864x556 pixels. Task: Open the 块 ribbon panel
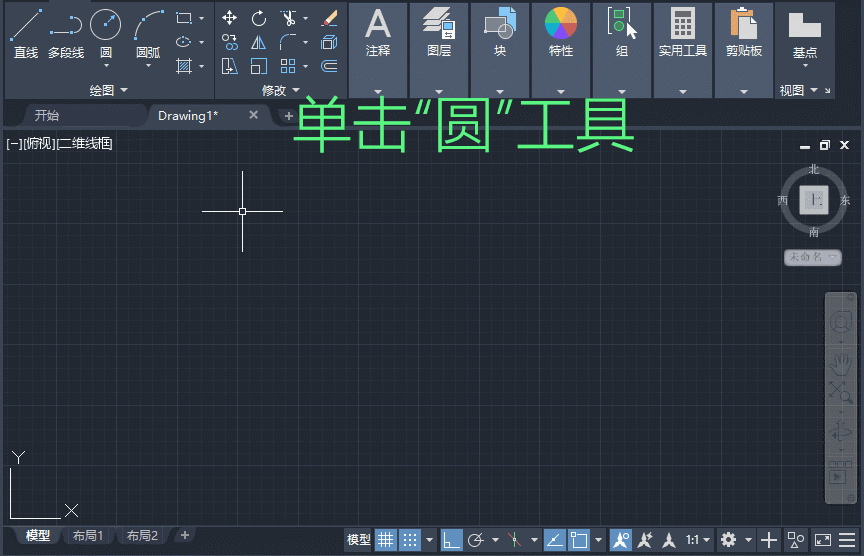tap(500, 50)
